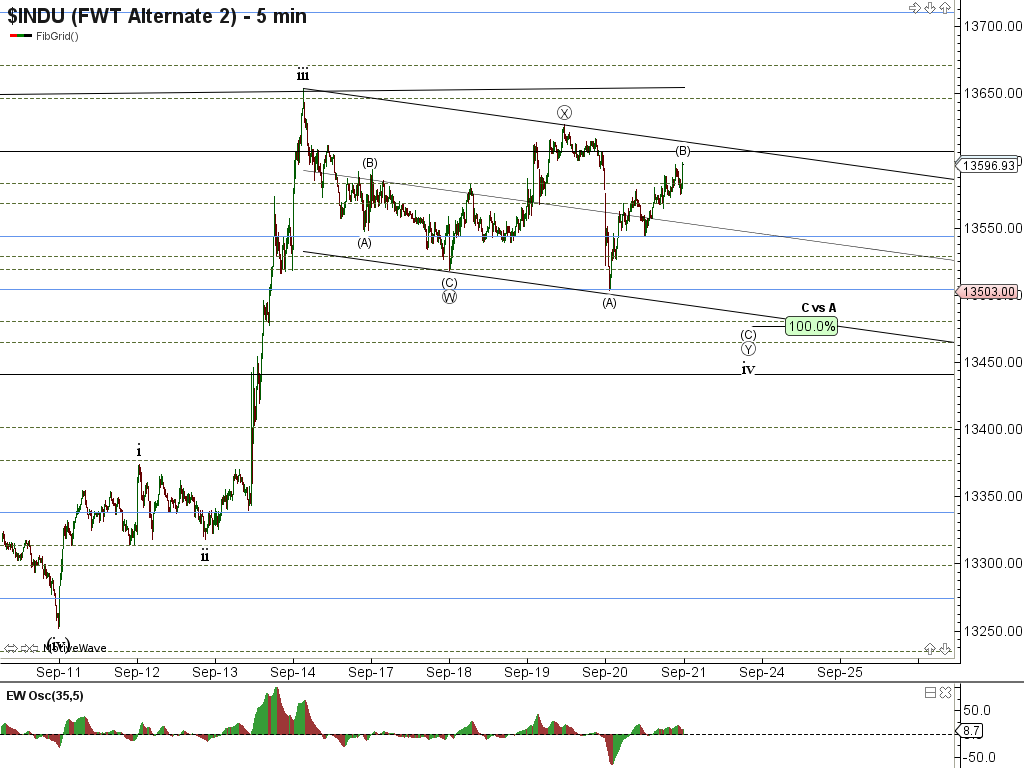Click the top-right down arrow icon
Screen dimensions: 1024x768
929,8
